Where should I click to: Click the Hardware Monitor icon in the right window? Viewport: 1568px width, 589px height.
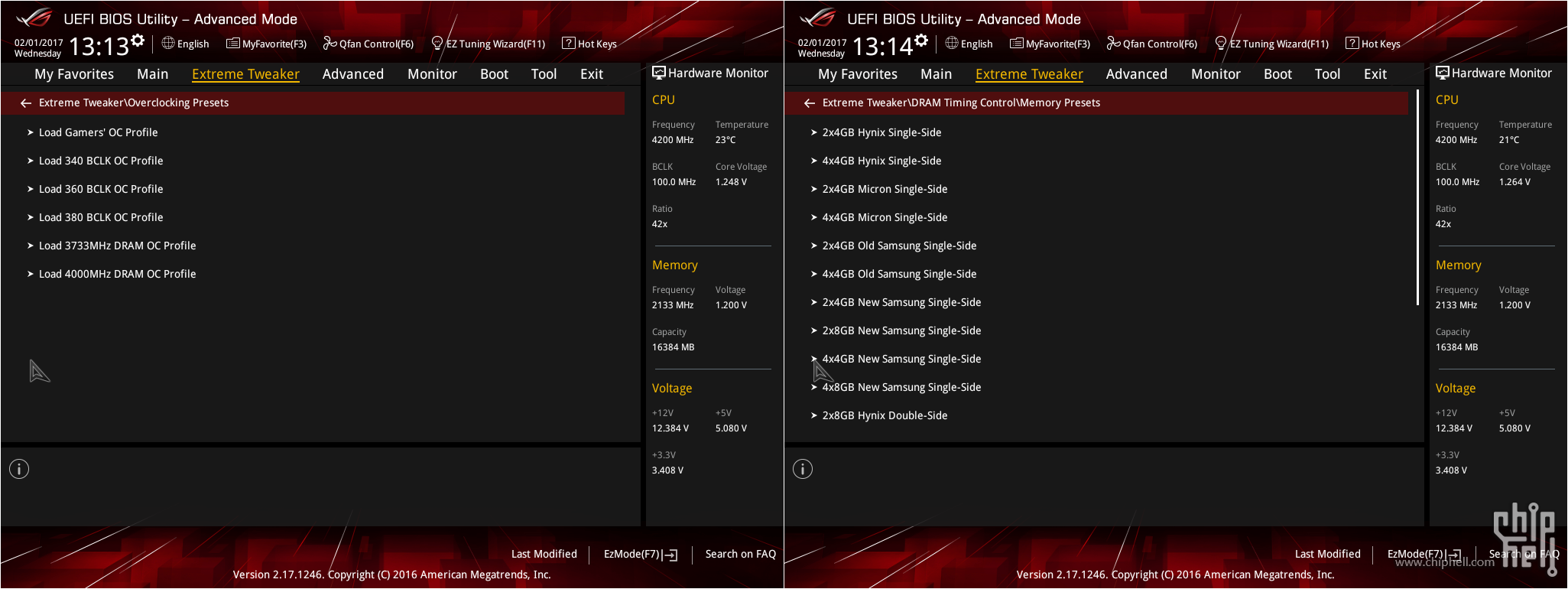pos(1442,73)
